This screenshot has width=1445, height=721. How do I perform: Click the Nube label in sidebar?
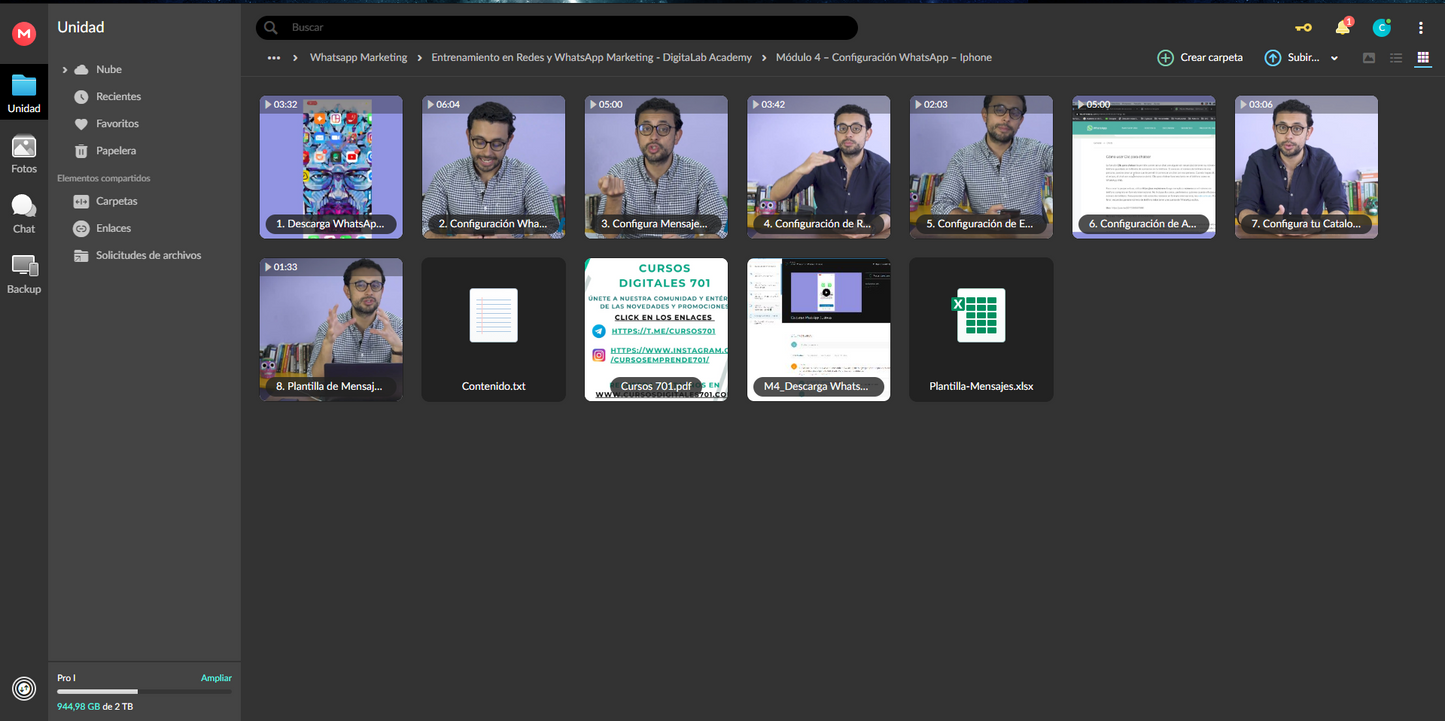coord(109,70)
